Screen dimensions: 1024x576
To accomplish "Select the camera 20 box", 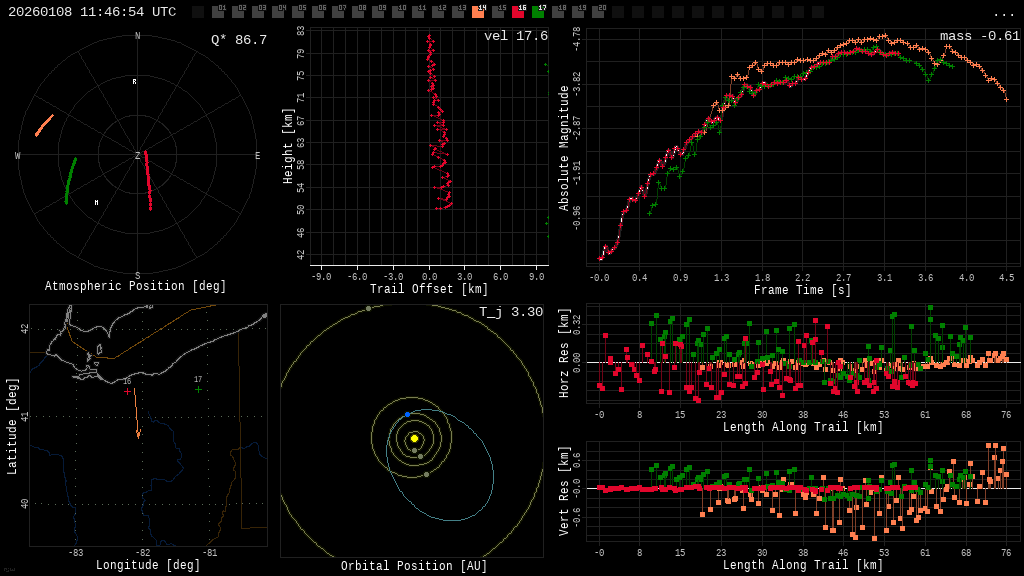I will pos(598,12).
